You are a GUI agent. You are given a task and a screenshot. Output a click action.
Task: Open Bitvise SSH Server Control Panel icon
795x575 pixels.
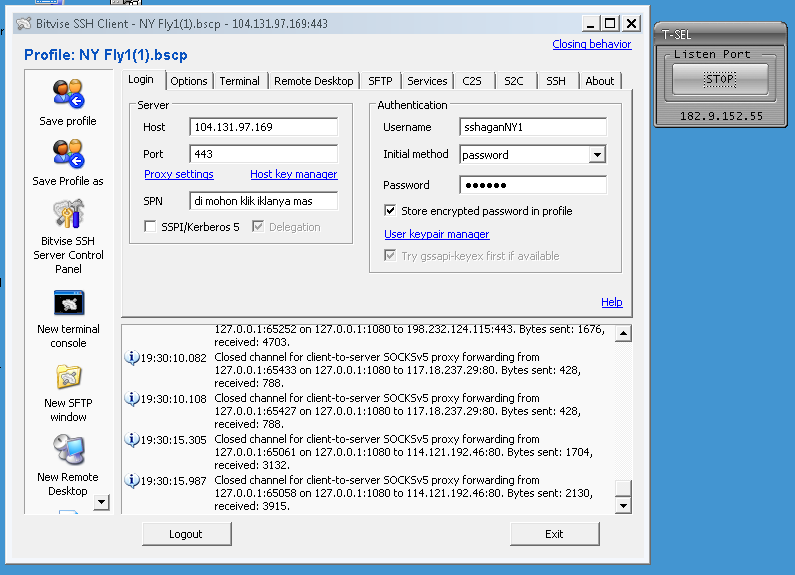(68, 213)
